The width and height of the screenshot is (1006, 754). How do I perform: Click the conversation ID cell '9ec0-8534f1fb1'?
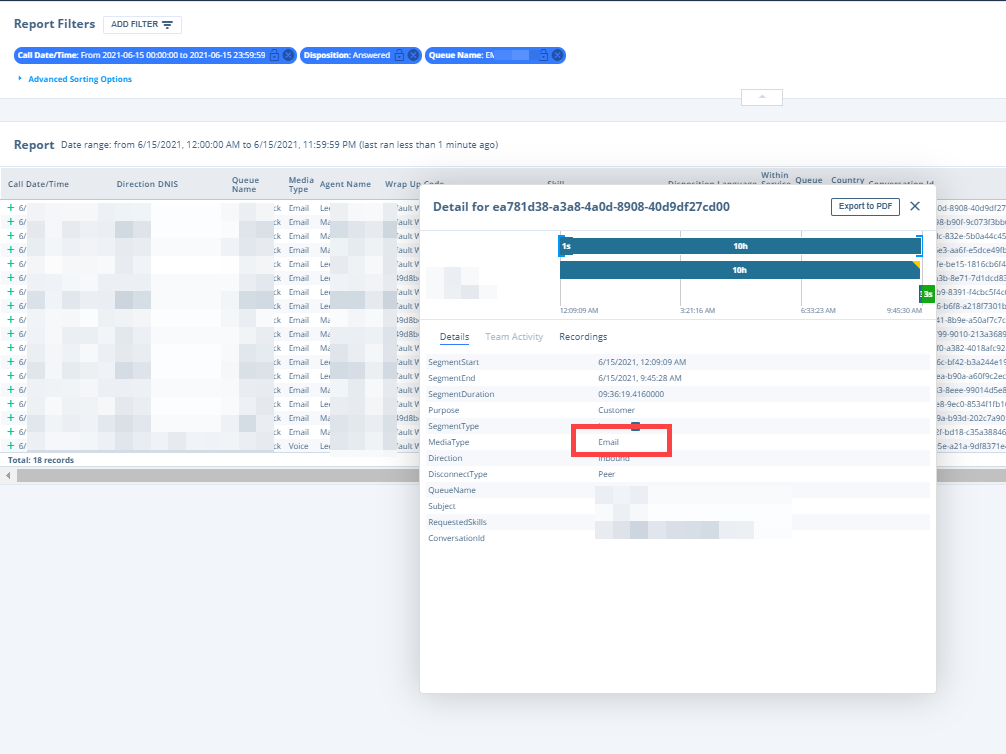click(971, 404)
